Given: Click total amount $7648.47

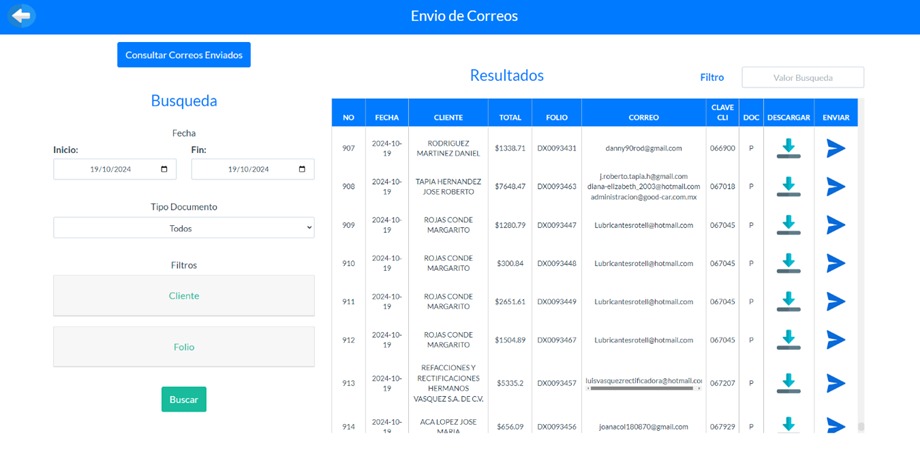Looking at the screenshot, I should coord(510,187).
